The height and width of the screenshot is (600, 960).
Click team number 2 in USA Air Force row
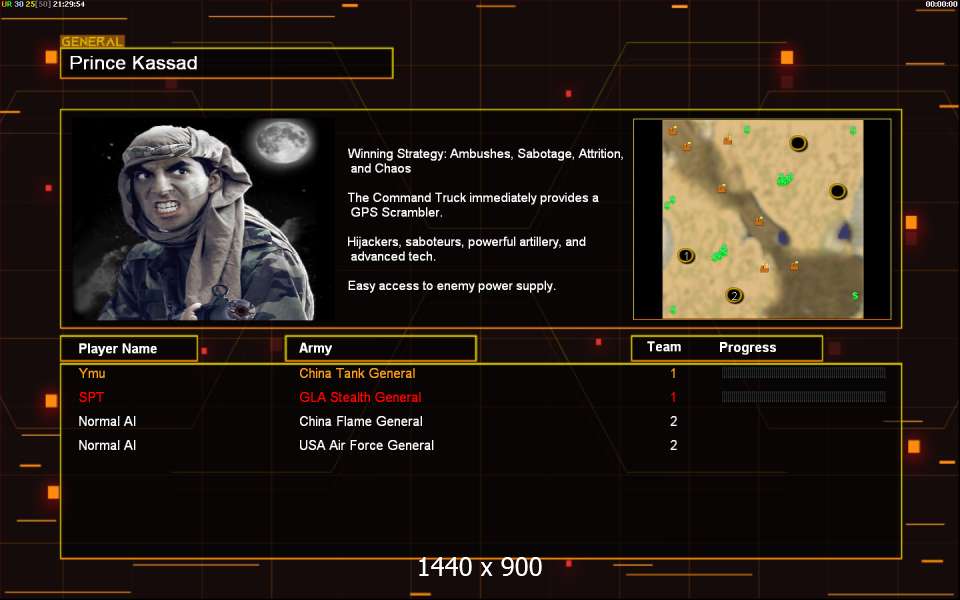pos(673,445)
